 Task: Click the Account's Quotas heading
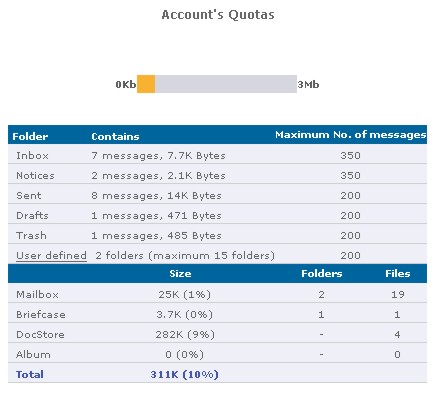(218, 15)
